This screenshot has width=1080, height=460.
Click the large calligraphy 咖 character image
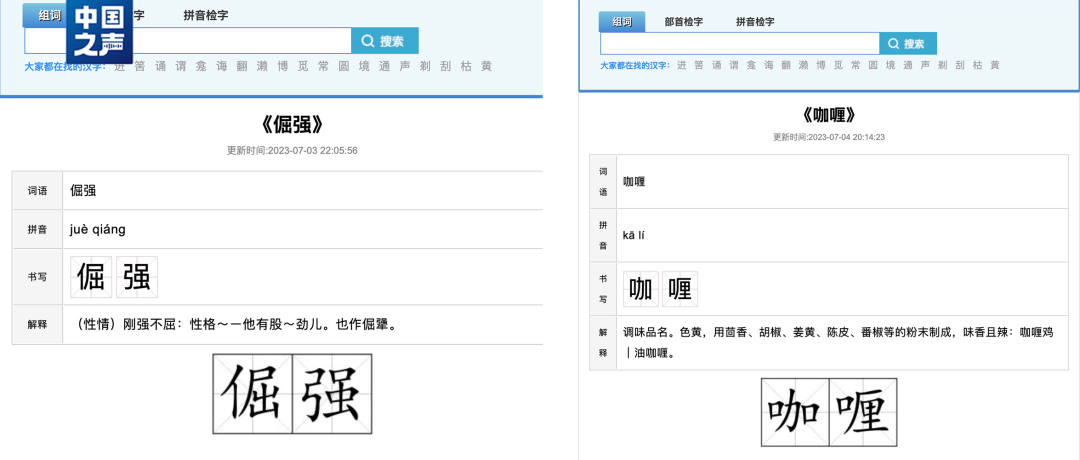pos(795,412)
